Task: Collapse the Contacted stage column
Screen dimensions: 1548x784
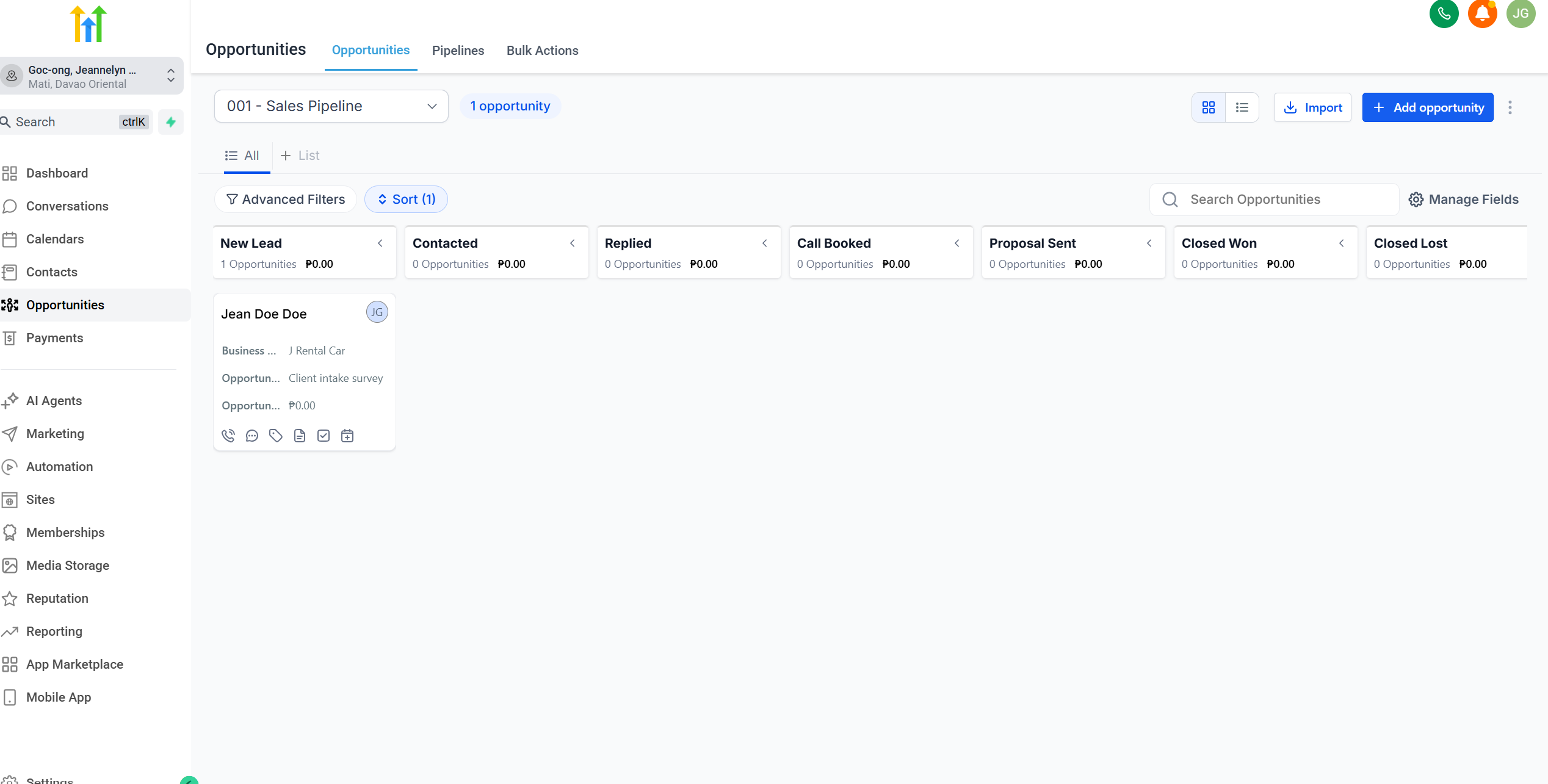Action: tap(573, 243)
